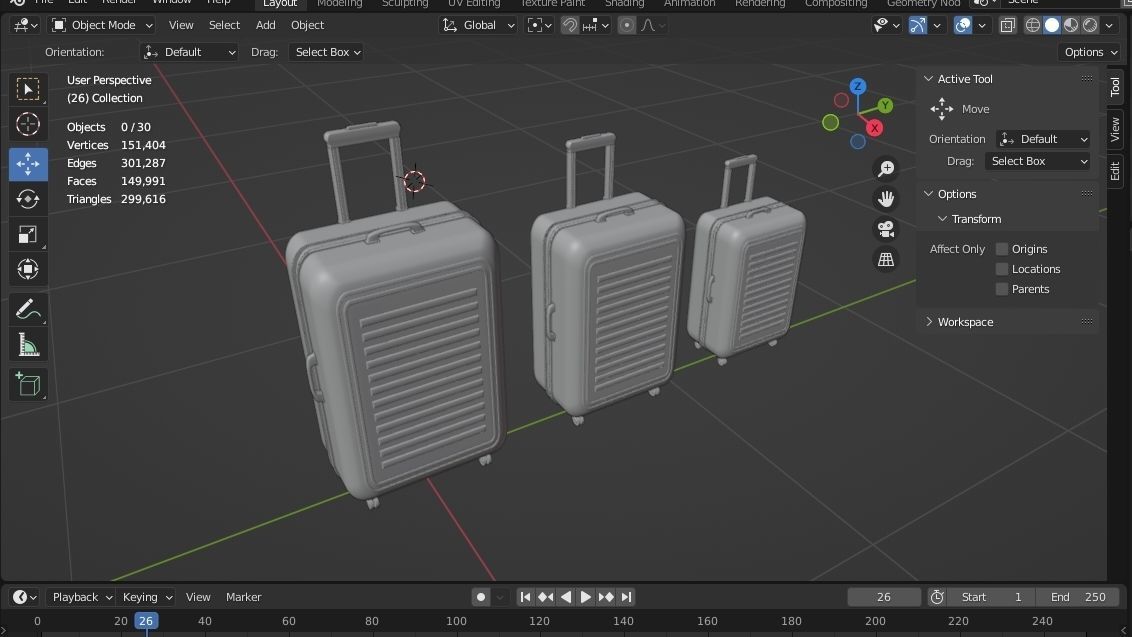Image resolution: width=1132 pixels, height=637 pixels.
Task: Expand the Workspace panel
Action: [929, 322]
